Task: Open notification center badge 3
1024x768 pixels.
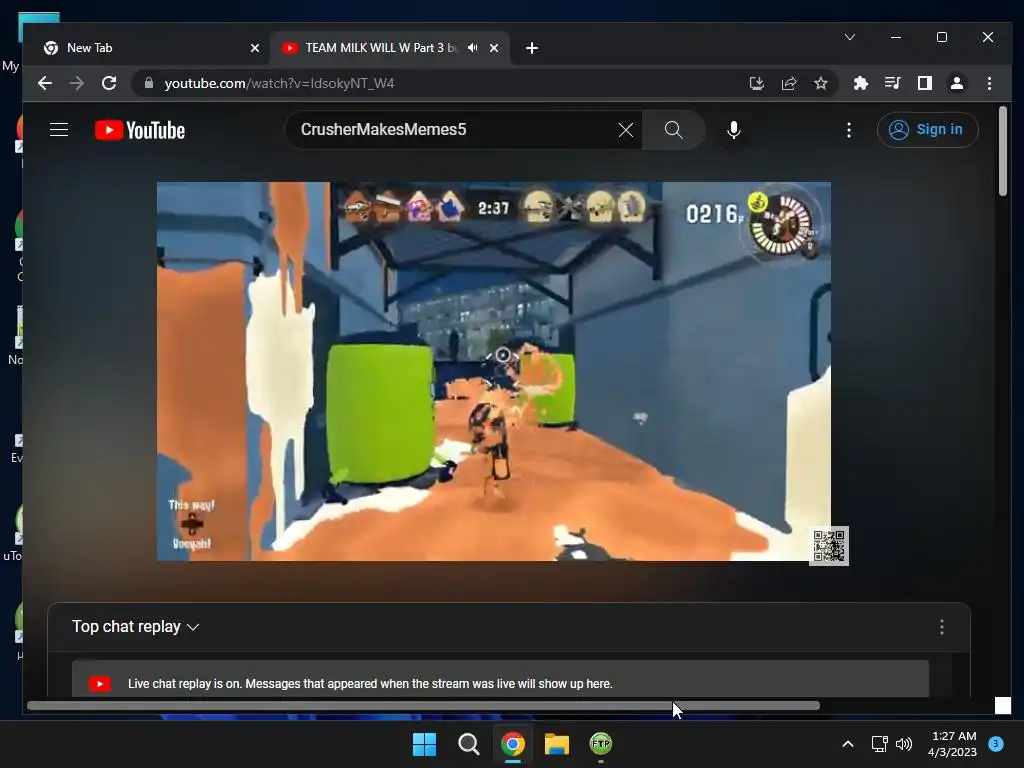Action: coord(996,744)
